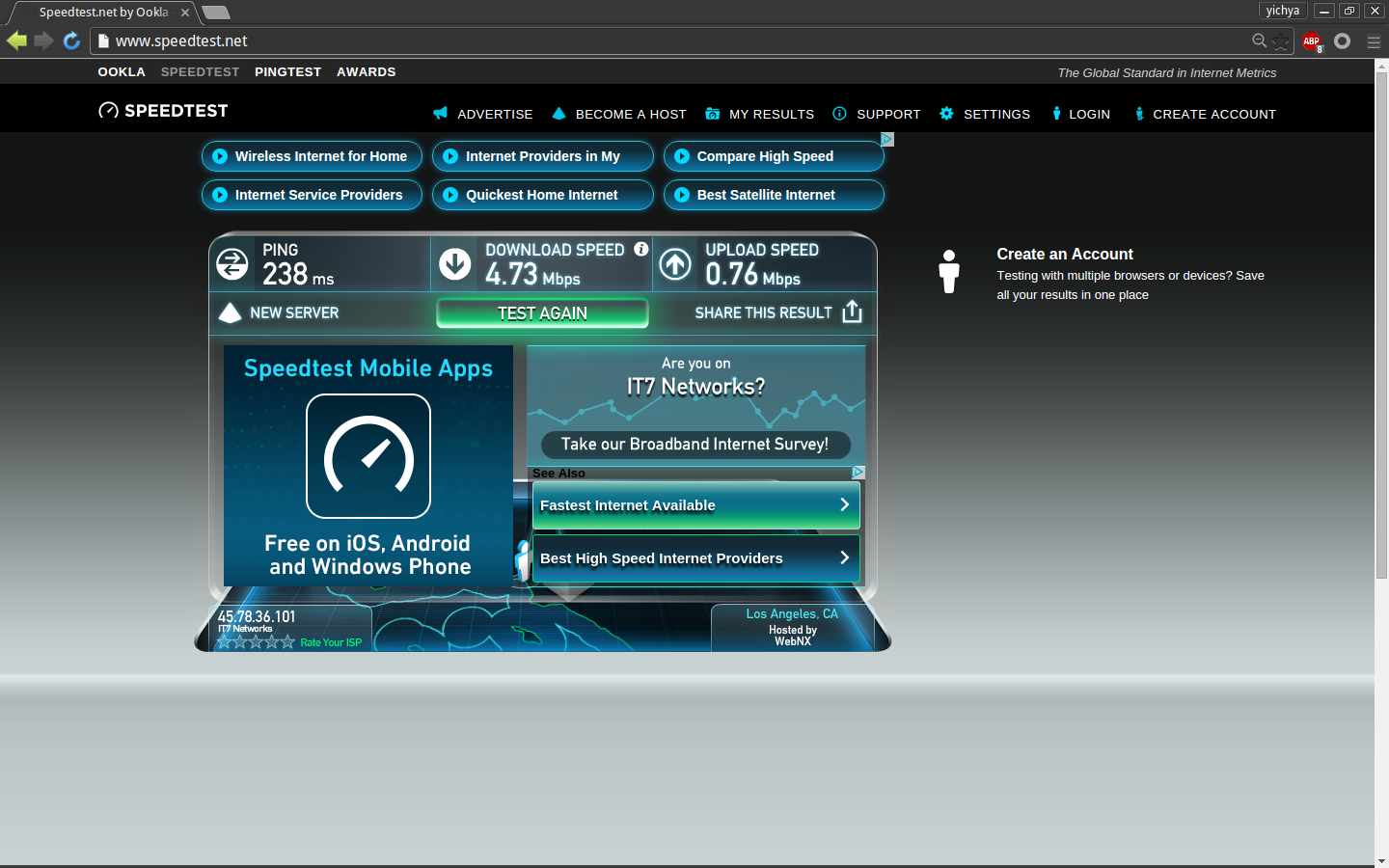Viewport: 1389px width, 868px height.
Task: Click the AdChoices icon above See Also ads
Action: [858, 473]
